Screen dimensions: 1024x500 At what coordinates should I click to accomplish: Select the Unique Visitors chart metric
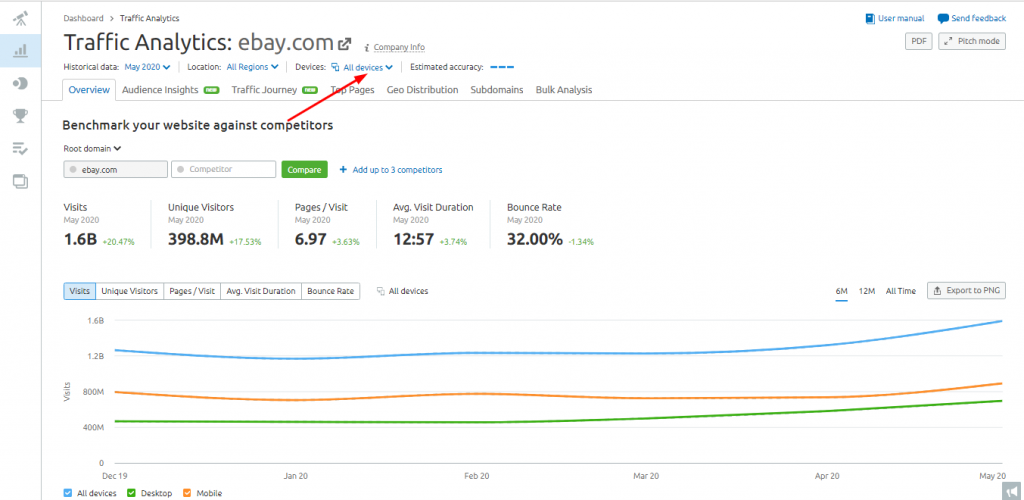(129, 291)
